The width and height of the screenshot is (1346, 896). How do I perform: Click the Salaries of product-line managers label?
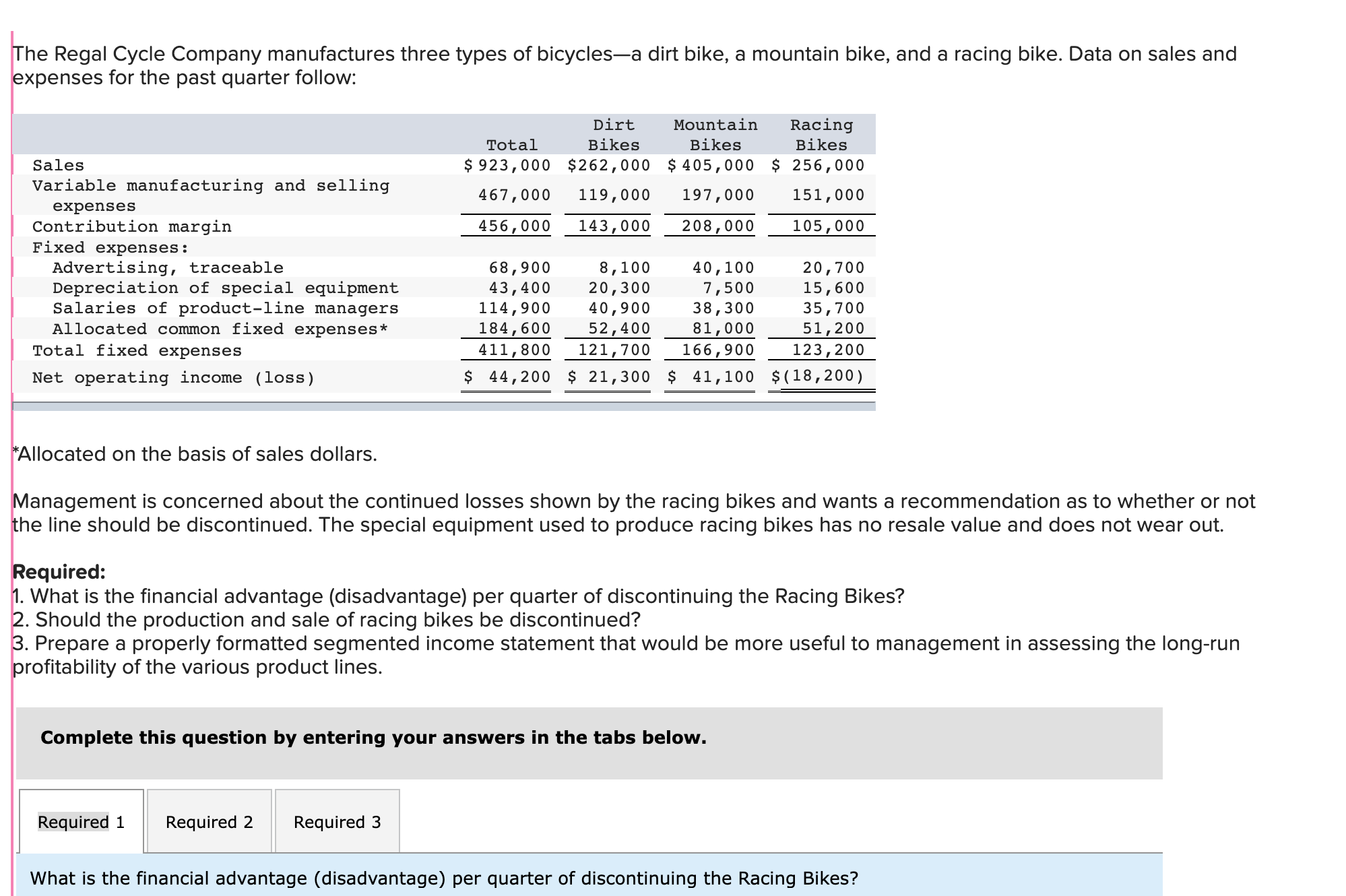[226, 308]
